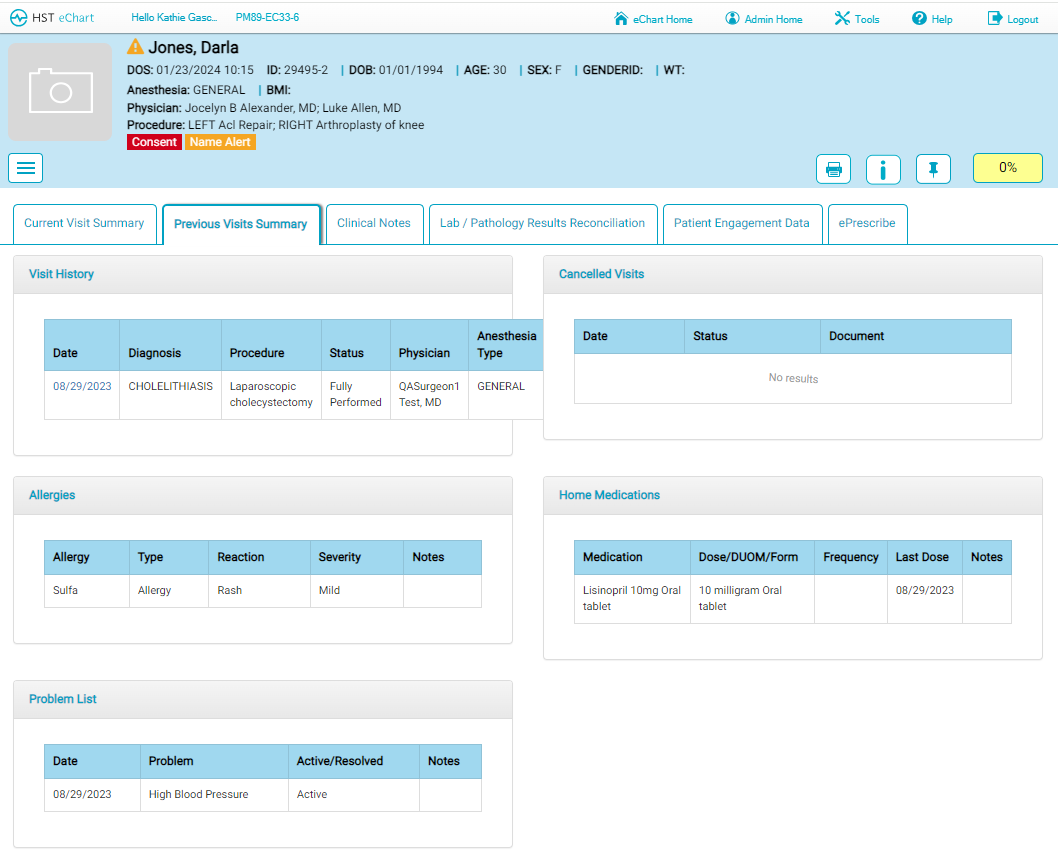Click the 0% chart completion indicator

coord(1007,168)
